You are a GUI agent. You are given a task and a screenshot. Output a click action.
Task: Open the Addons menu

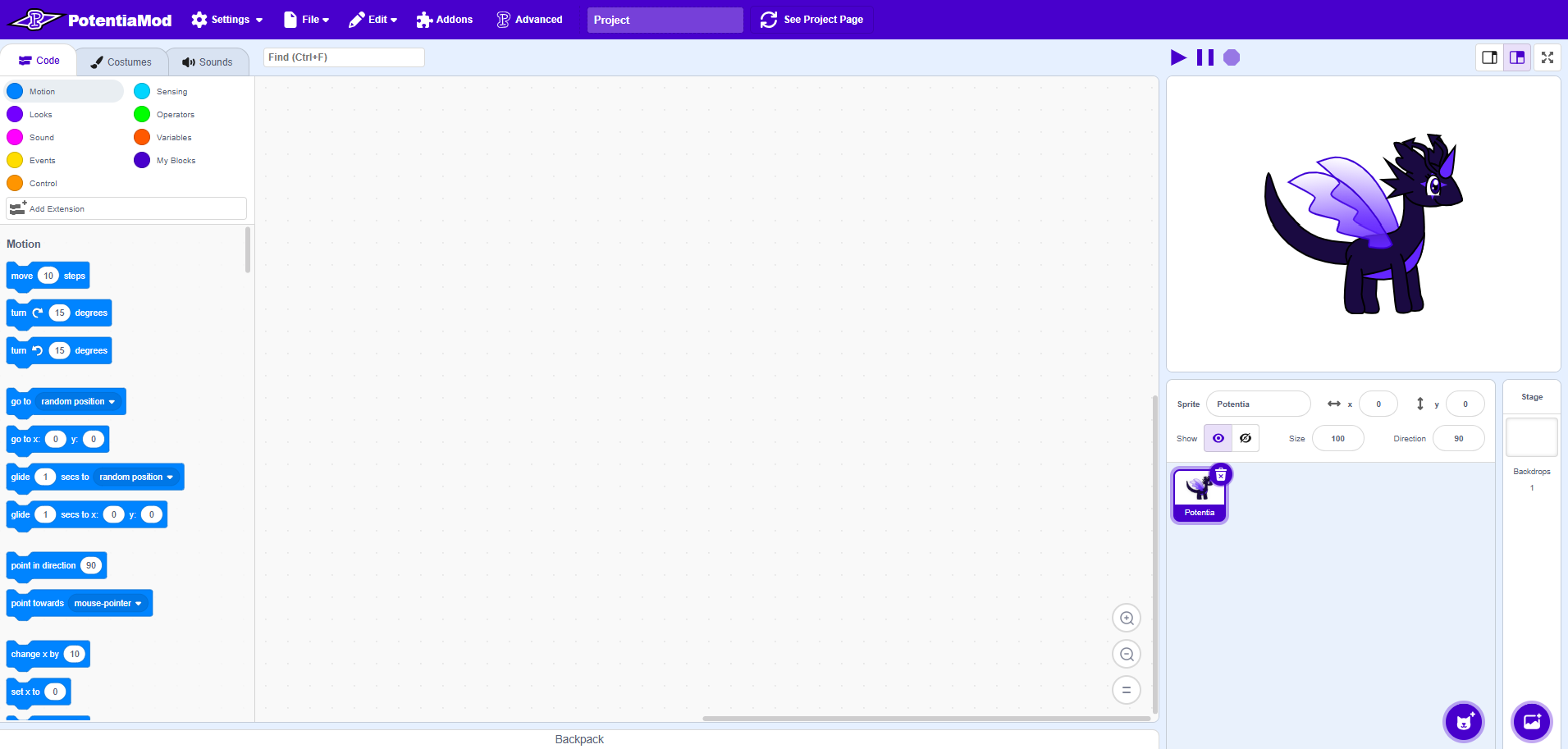[x=445, y=20]
